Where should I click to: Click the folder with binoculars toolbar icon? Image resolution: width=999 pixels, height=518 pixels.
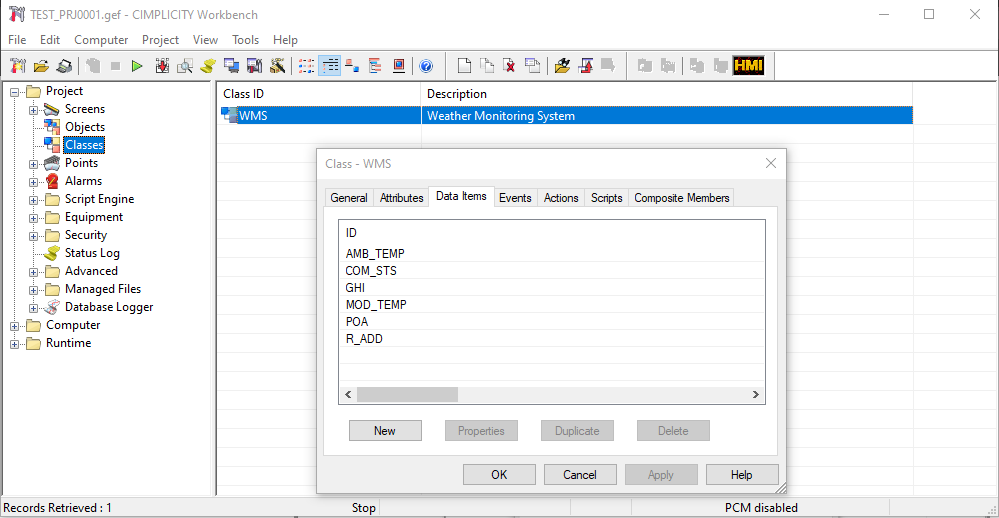pos(562,66)
